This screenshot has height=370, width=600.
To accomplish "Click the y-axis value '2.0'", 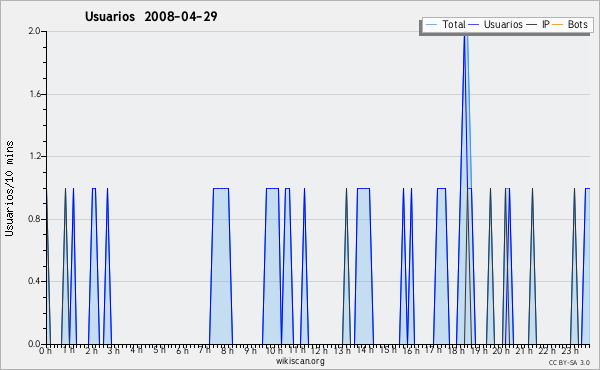I will [34, 31].
